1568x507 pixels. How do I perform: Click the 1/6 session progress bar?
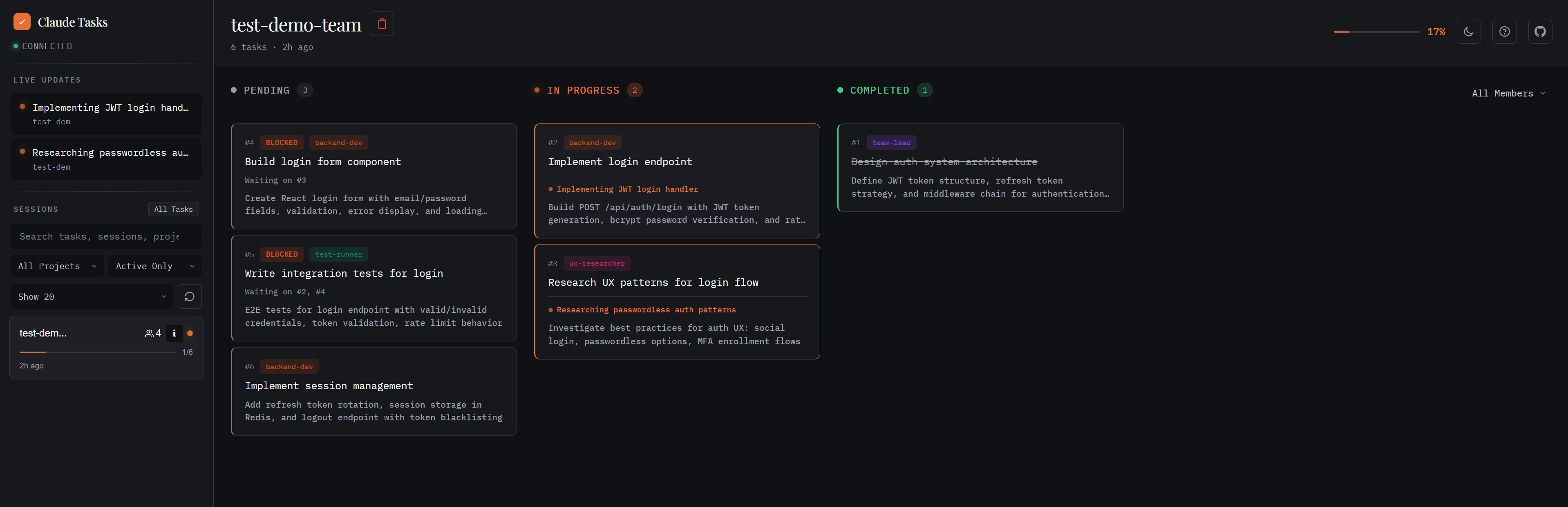97,352
